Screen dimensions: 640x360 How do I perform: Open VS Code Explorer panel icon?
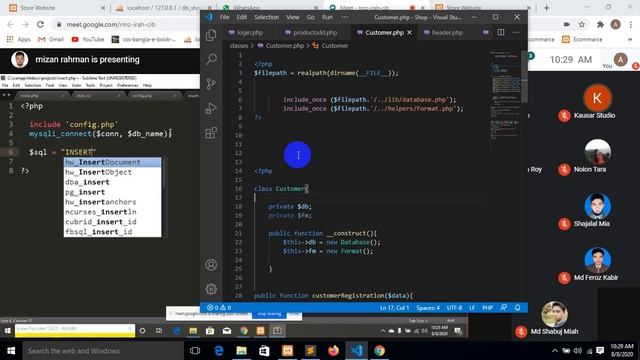211,35
